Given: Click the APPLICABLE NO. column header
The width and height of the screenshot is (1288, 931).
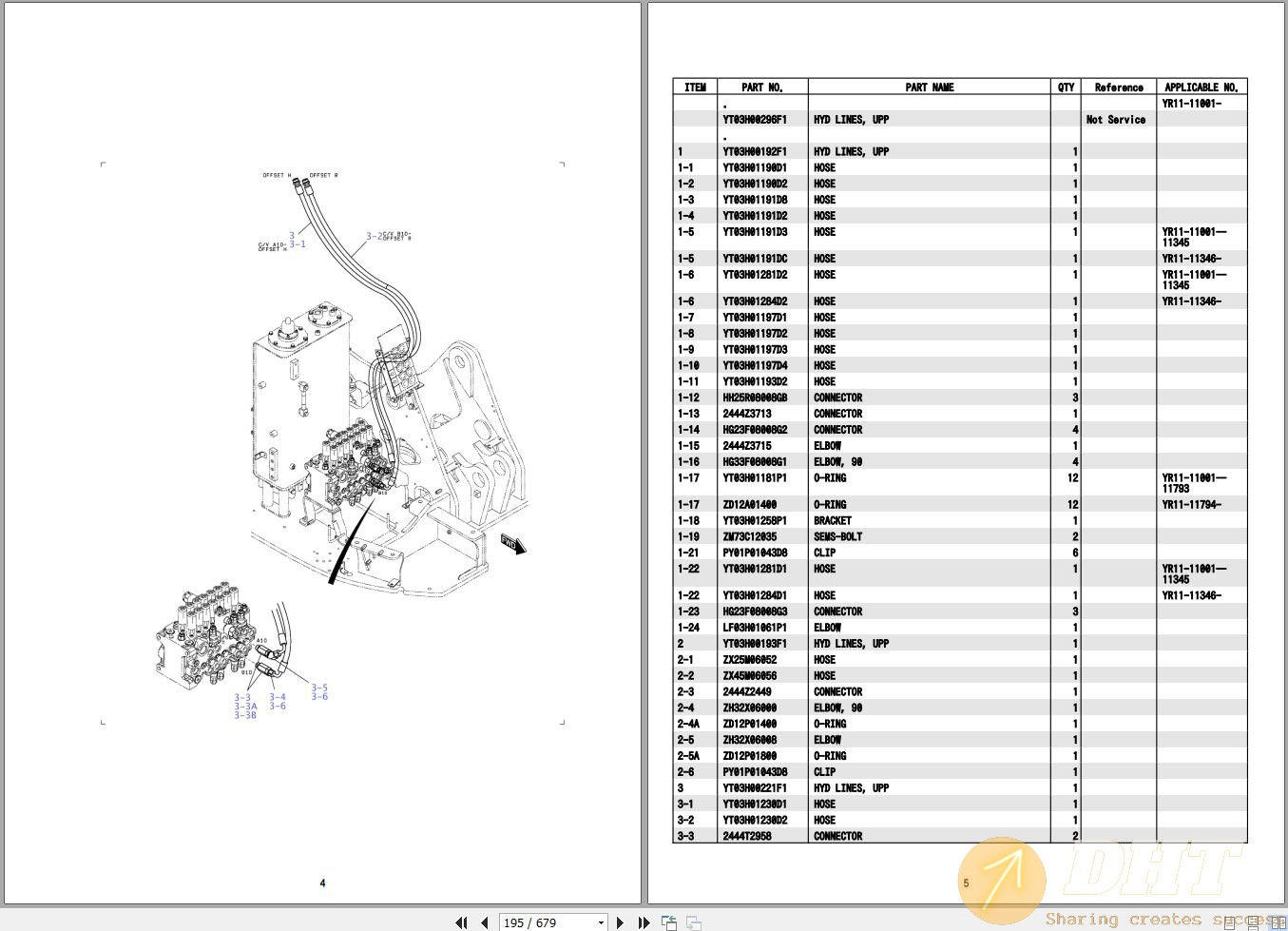Looking at the screenshot, I should pyautogui.click(x=1201, y=87).
